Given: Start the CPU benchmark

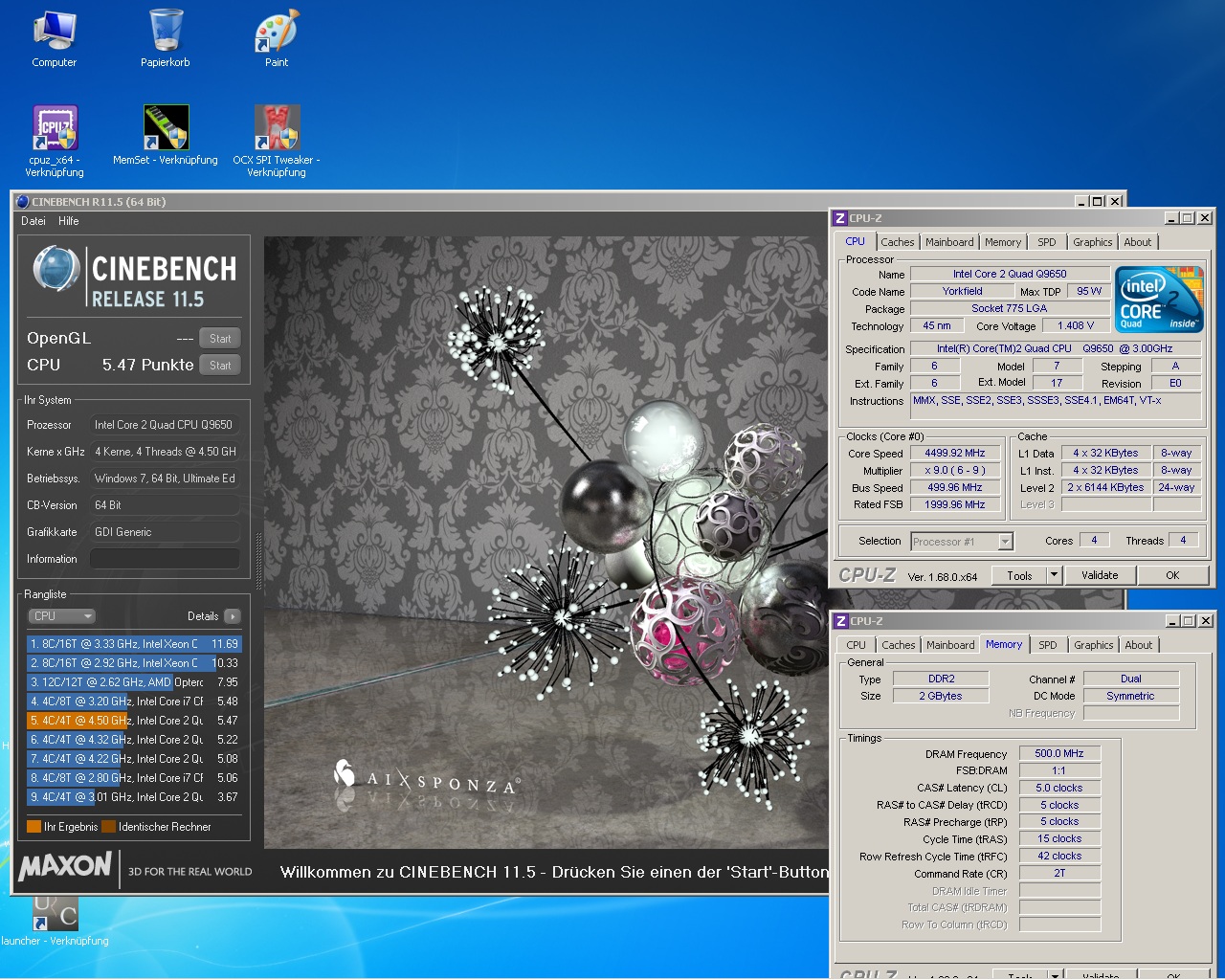Looking at the screenshot, I should click(220, 366).
